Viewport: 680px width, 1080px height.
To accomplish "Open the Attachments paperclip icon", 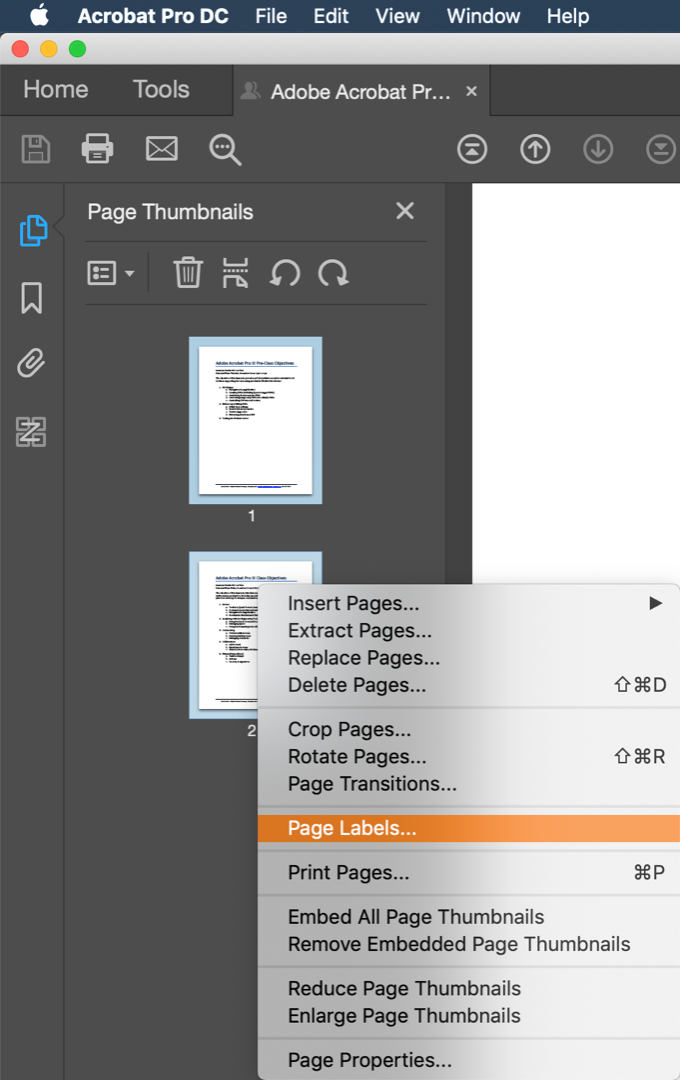I will (31, 363).
